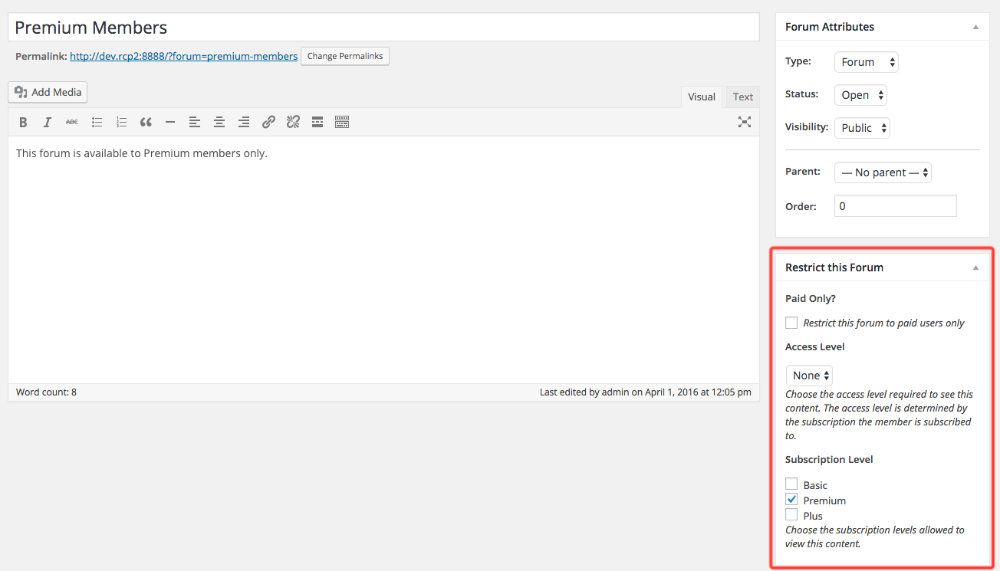Open the premium-members permalink URL
1000x571 pixels.
184,56
